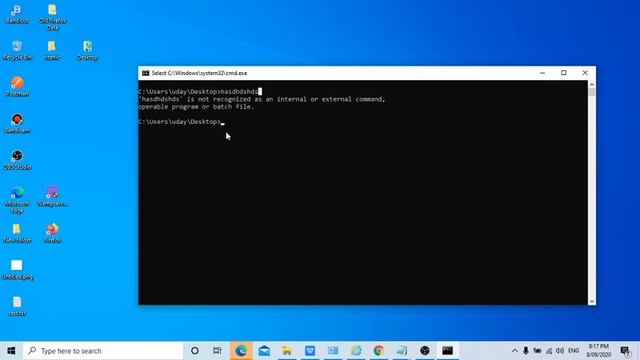Select the Bandicam desktop shortcut

pyautogui.click(x=17, y=123)
